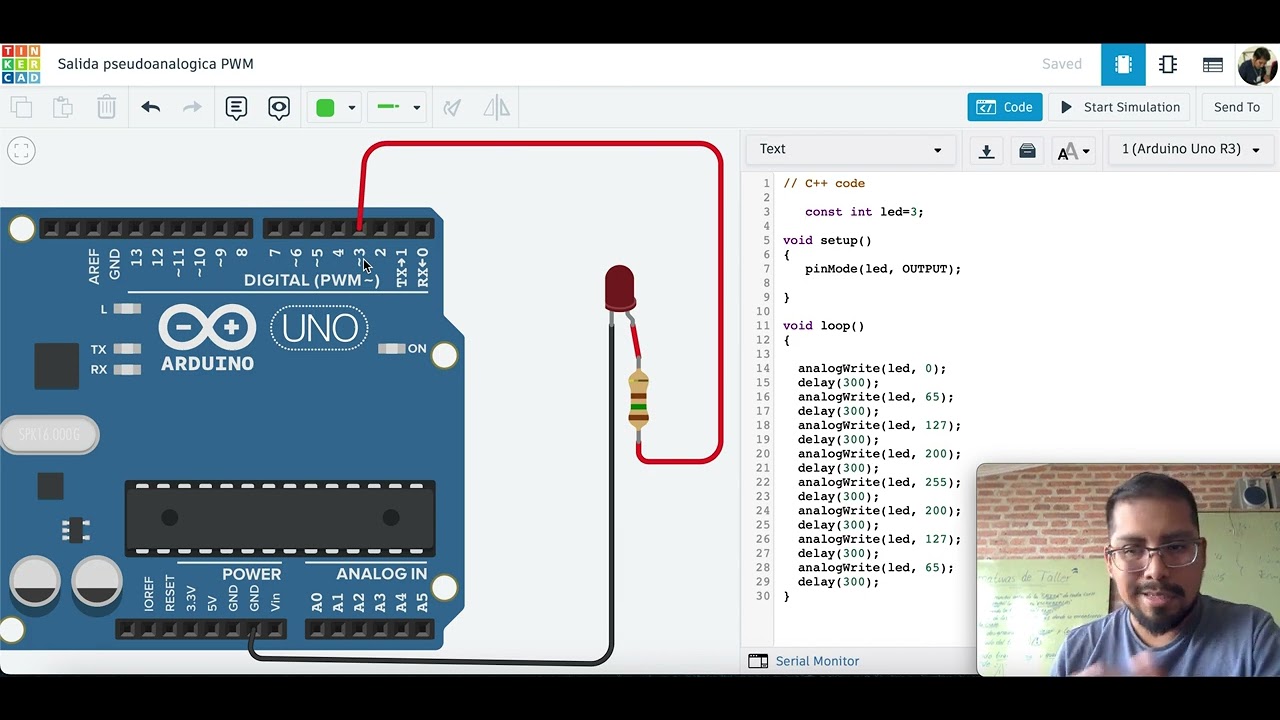Download code with the arrow icon
The image size is (1280, 720).
(x=986, y=151)
